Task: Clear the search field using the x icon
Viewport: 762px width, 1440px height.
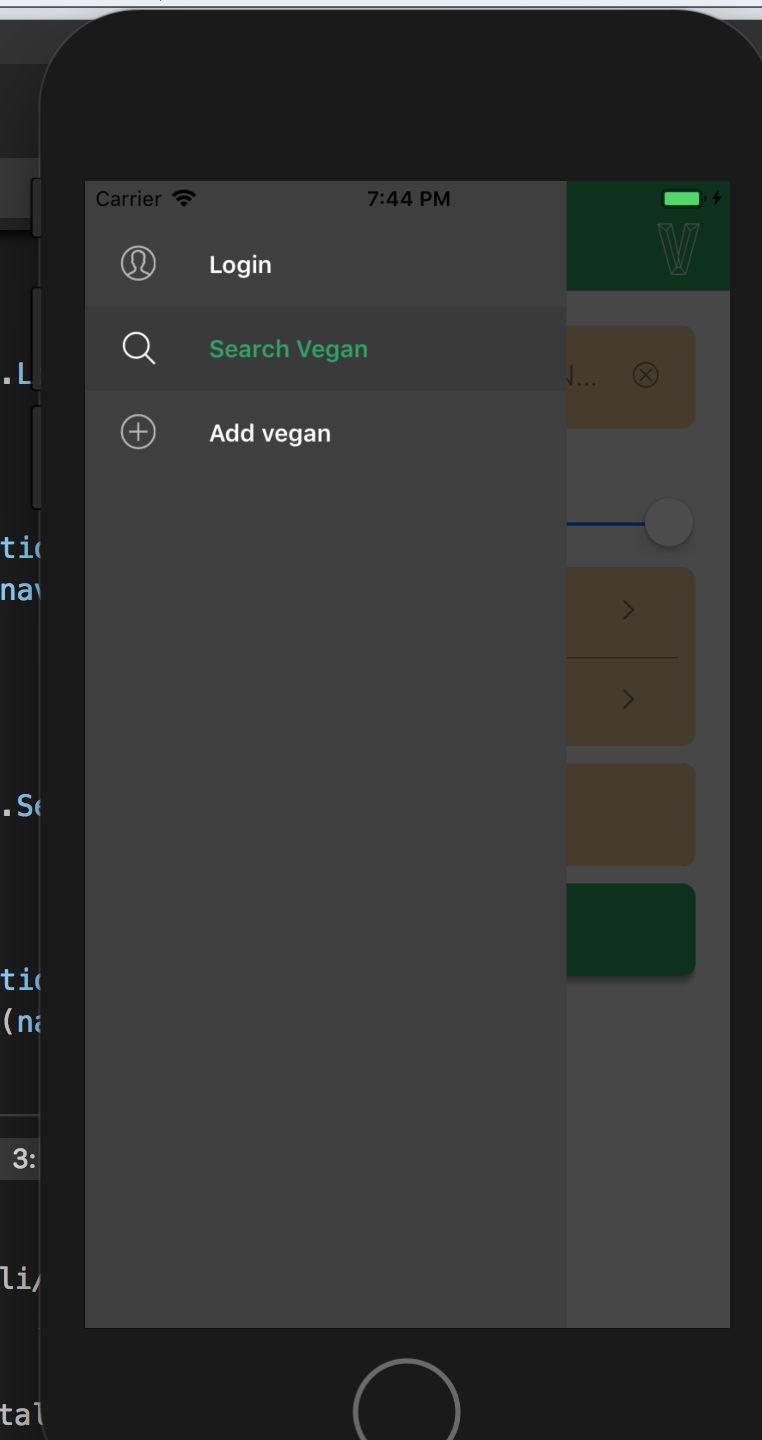Action: [645, 375]
